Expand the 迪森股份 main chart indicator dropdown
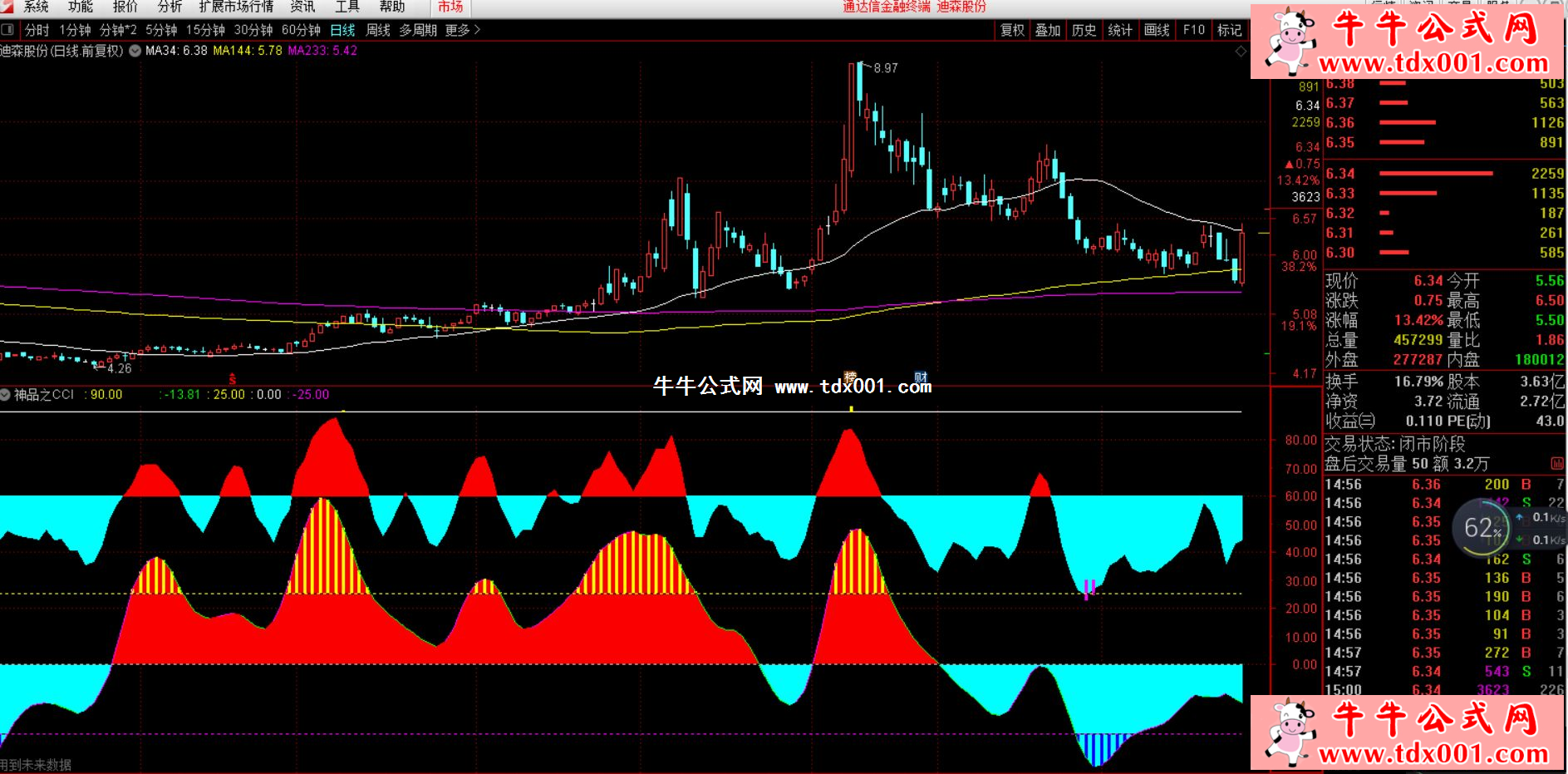 (135, 51)
